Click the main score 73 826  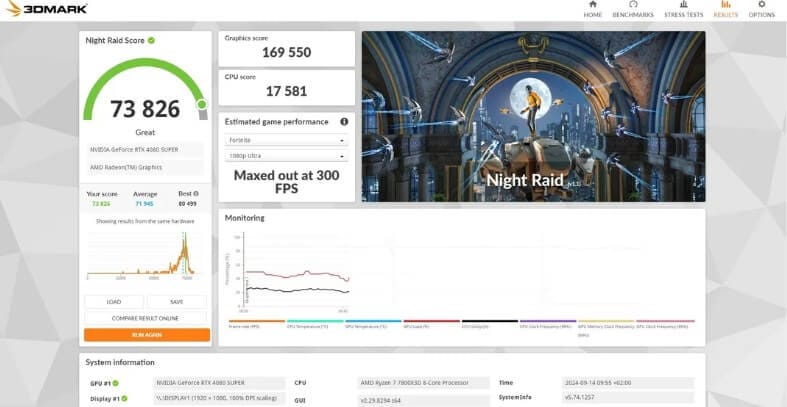click(x=145, y=109)
